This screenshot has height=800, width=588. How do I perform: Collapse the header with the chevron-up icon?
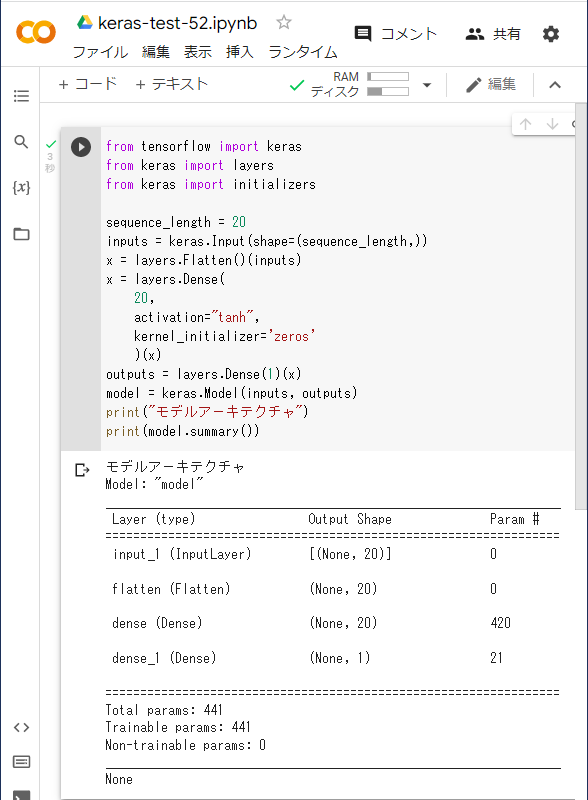coord(555,85)
